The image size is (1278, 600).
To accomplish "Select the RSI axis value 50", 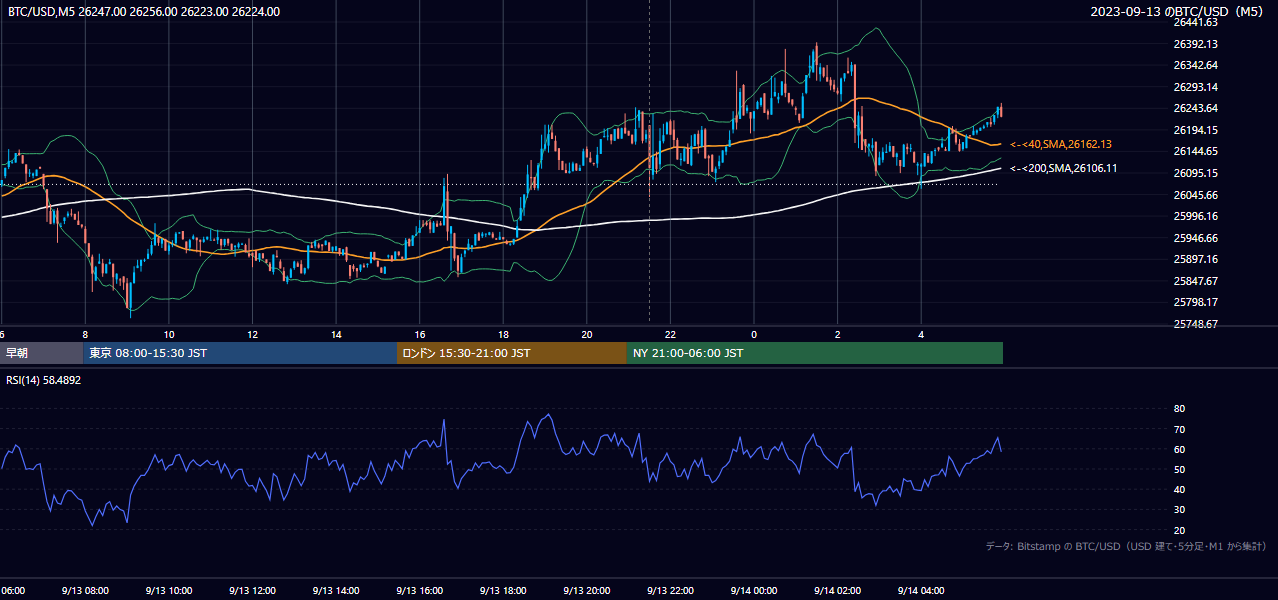I will 1179,470.
